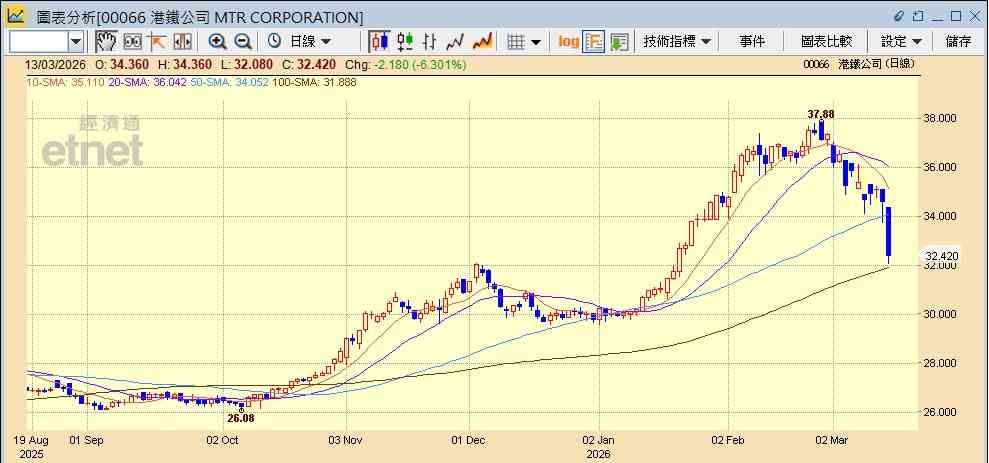Viewport: 989px width, 463px height.
Task: Open the 日線 period dropdown
Action: click(x=310, y=42)
